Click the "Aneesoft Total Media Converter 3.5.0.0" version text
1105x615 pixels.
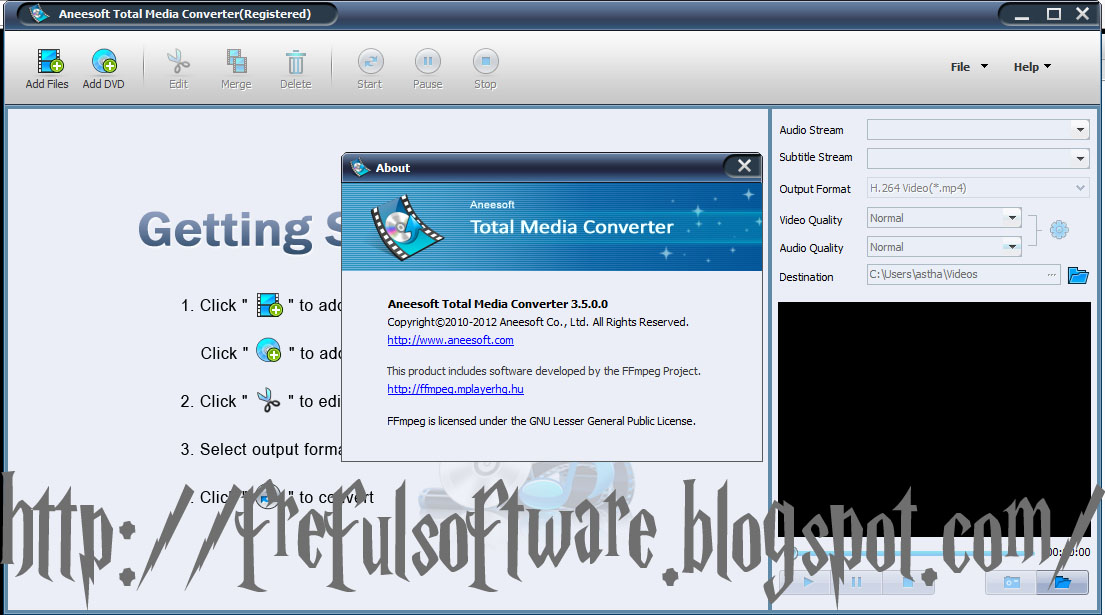(498, 304)
